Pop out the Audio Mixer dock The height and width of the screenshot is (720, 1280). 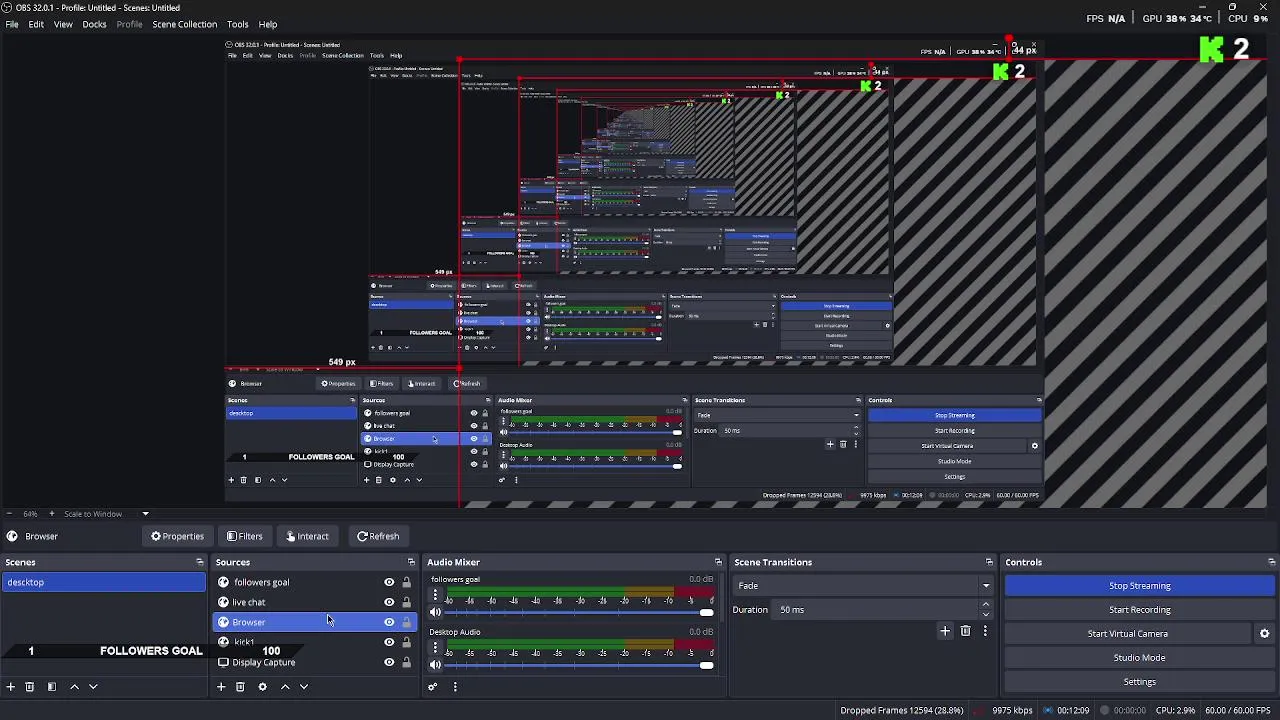point(718,562)
